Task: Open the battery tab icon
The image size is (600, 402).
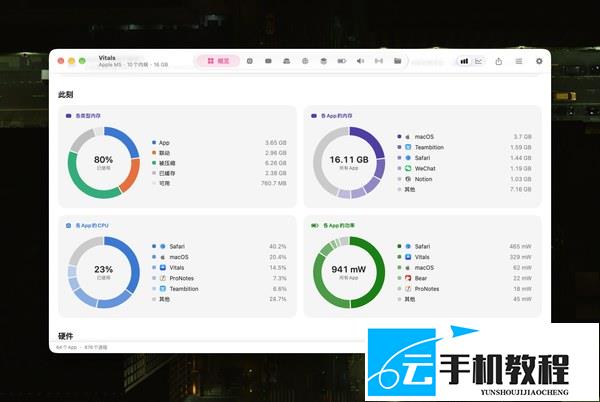Action: [x=342, y=61]
